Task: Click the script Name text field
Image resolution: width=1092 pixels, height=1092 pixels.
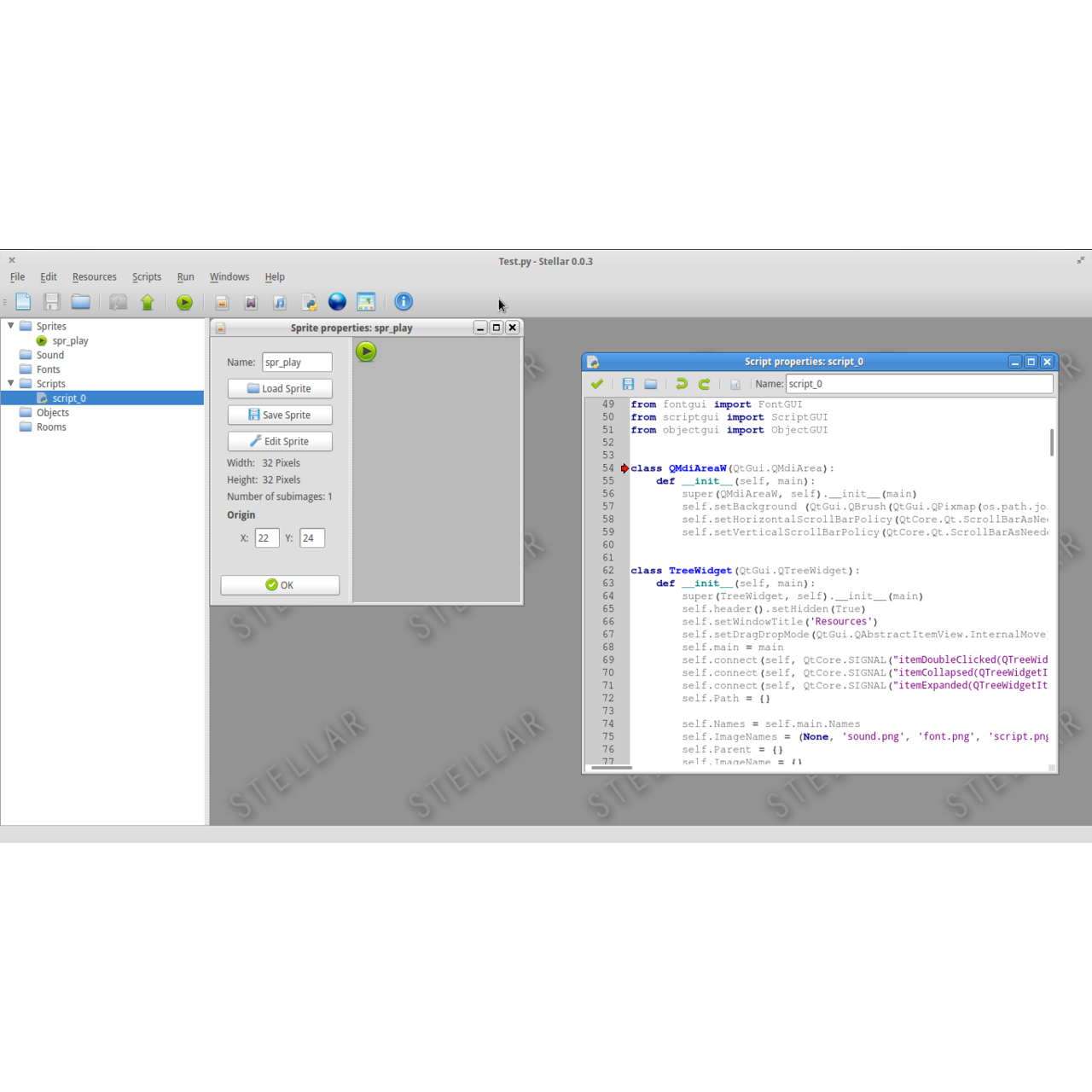Action: (918, 384)
